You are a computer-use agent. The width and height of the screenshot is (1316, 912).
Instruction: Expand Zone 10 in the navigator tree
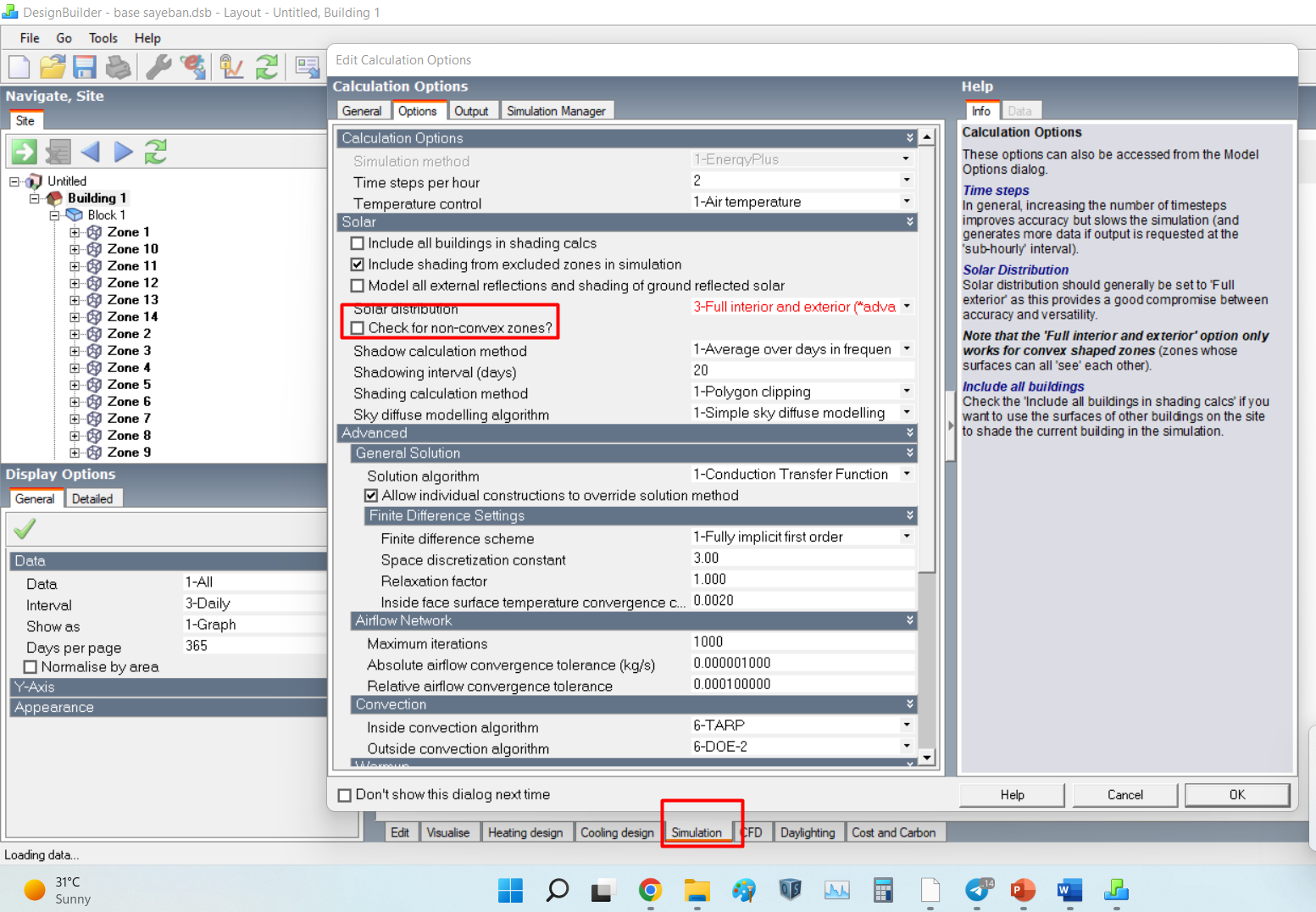point(75,249)
